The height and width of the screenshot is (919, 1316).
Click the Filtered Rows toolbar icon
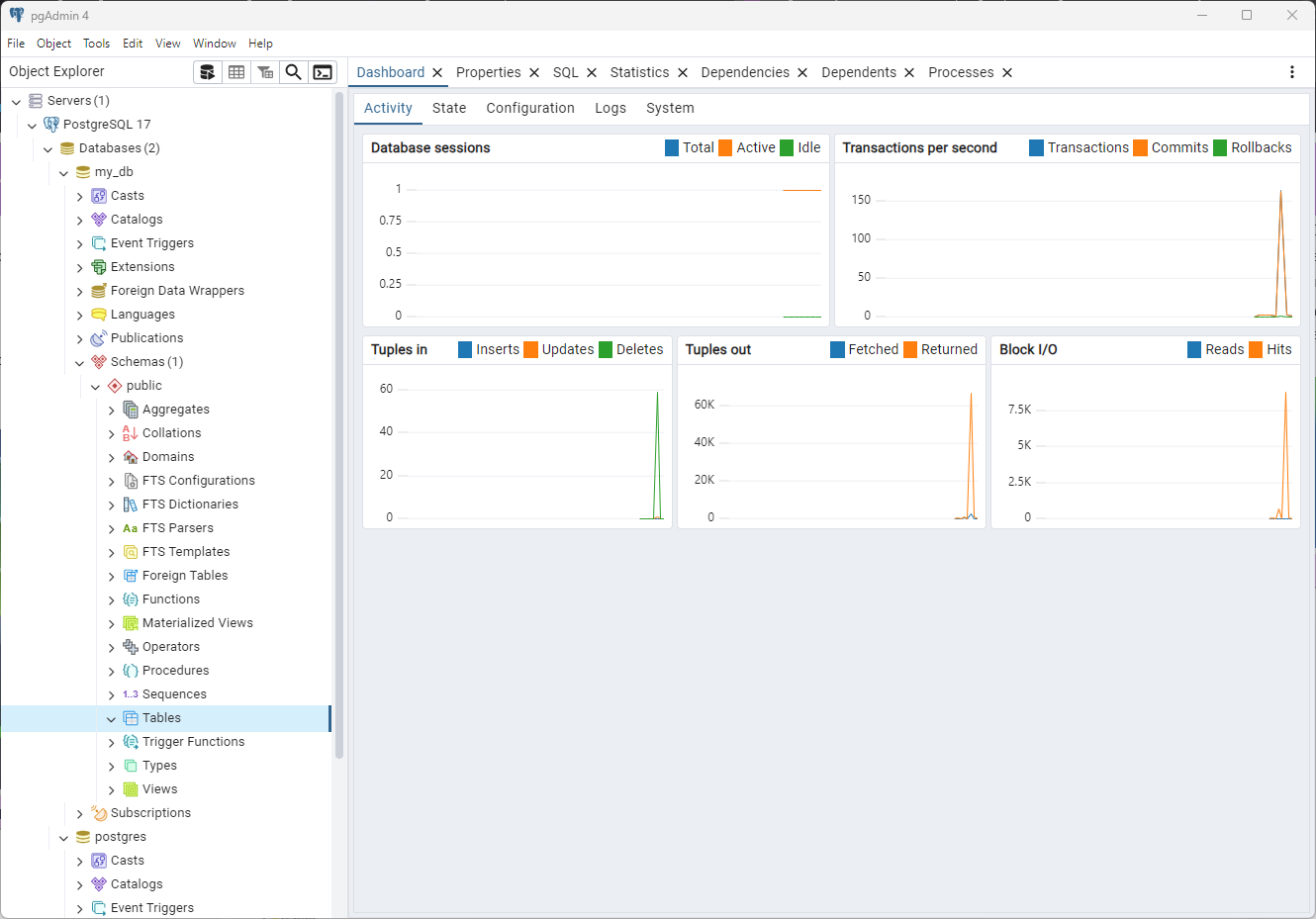click(x=265, y=72)
